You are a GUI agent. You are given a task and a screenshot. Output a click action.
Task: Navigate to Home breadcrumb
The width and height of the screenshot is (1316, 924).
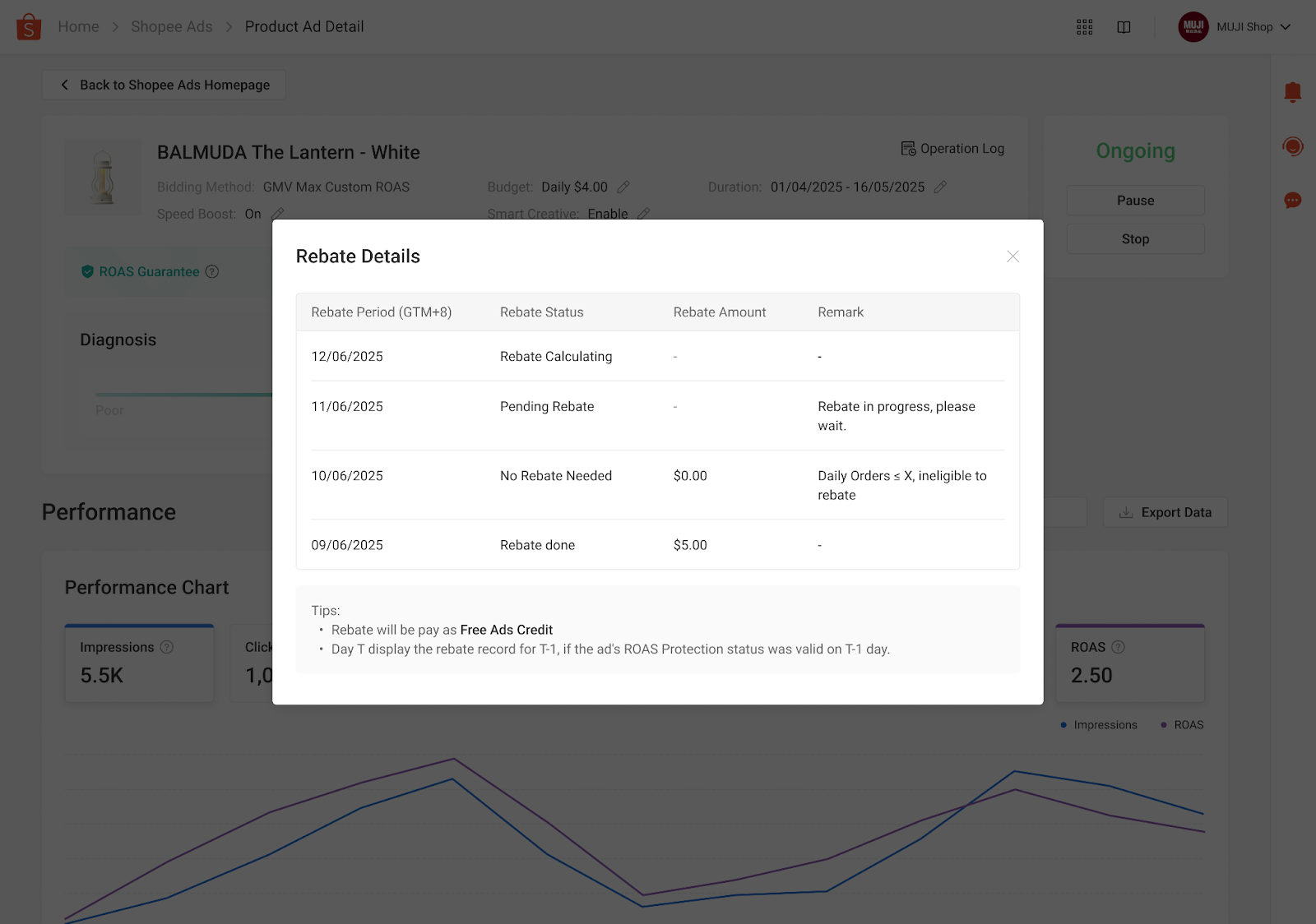coord(78,27)
